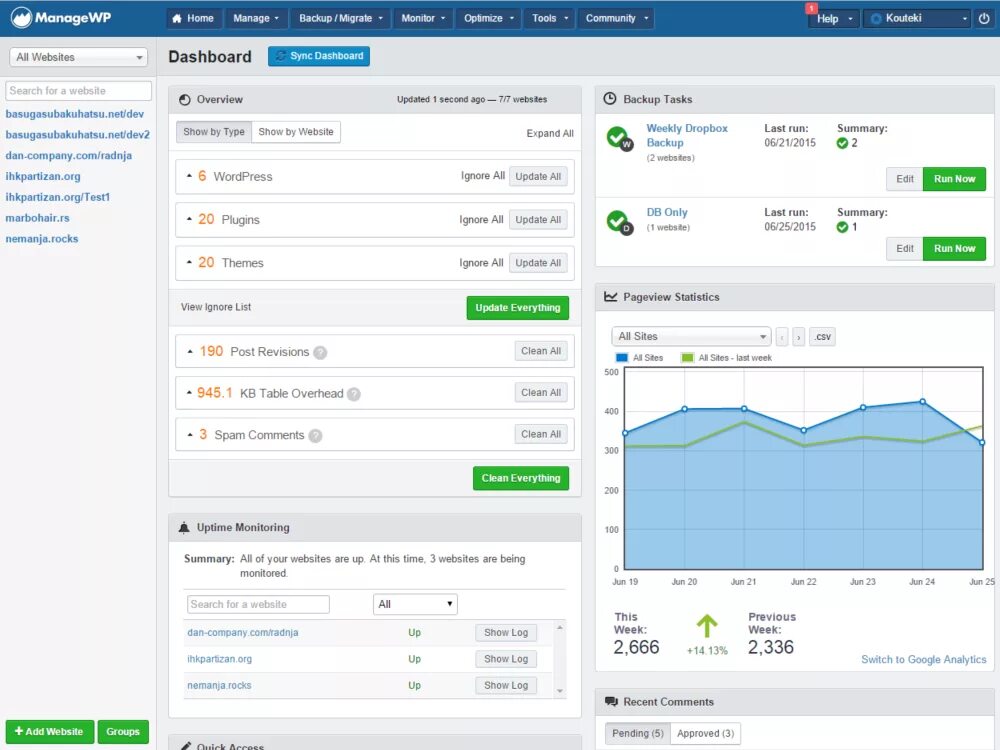
Task: Open Switch to Google Analytics link
Action: tap(923, 659)
